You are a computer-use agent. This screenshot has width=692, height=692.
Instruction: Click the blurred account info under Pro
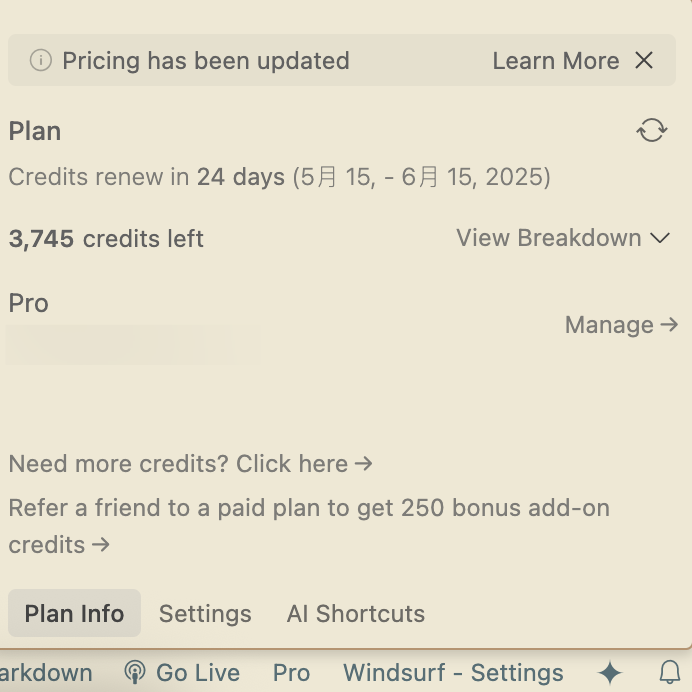tap(132, 345)
